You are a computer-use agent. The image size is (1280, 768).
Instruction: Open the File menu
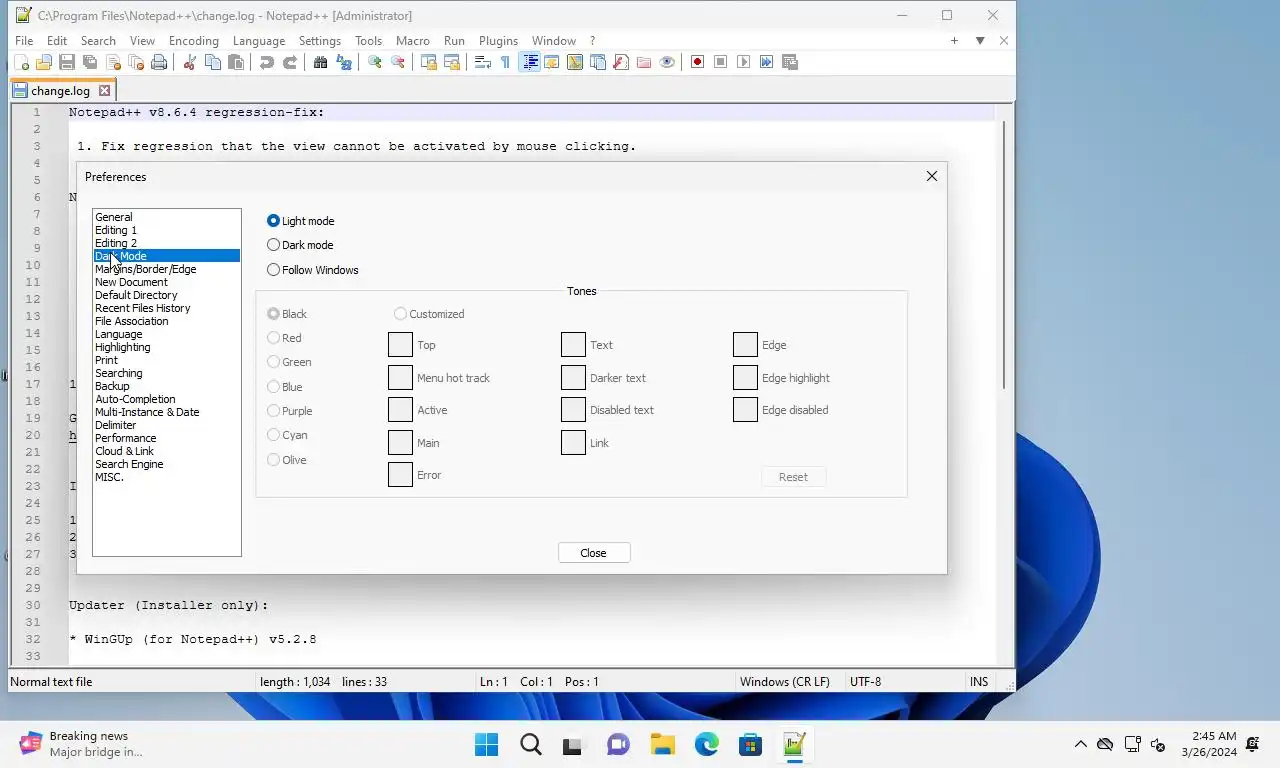(24, 41)
